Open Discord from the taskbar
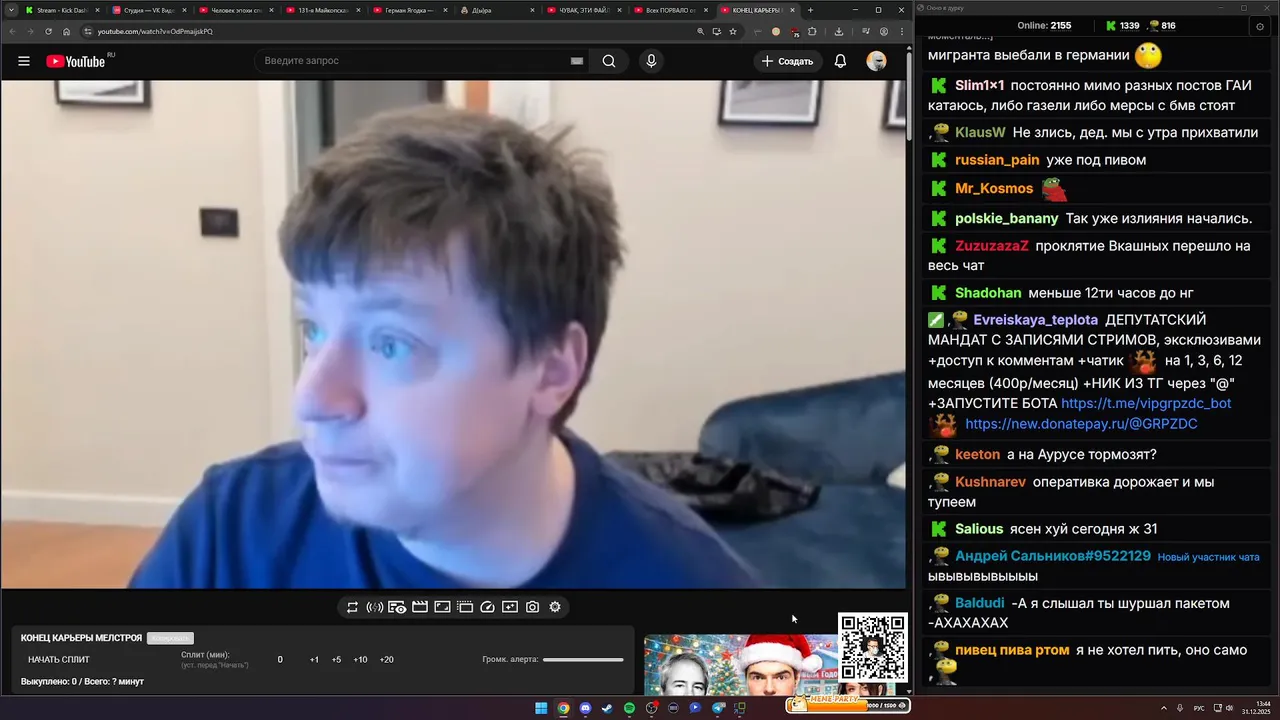 (585, 708)
